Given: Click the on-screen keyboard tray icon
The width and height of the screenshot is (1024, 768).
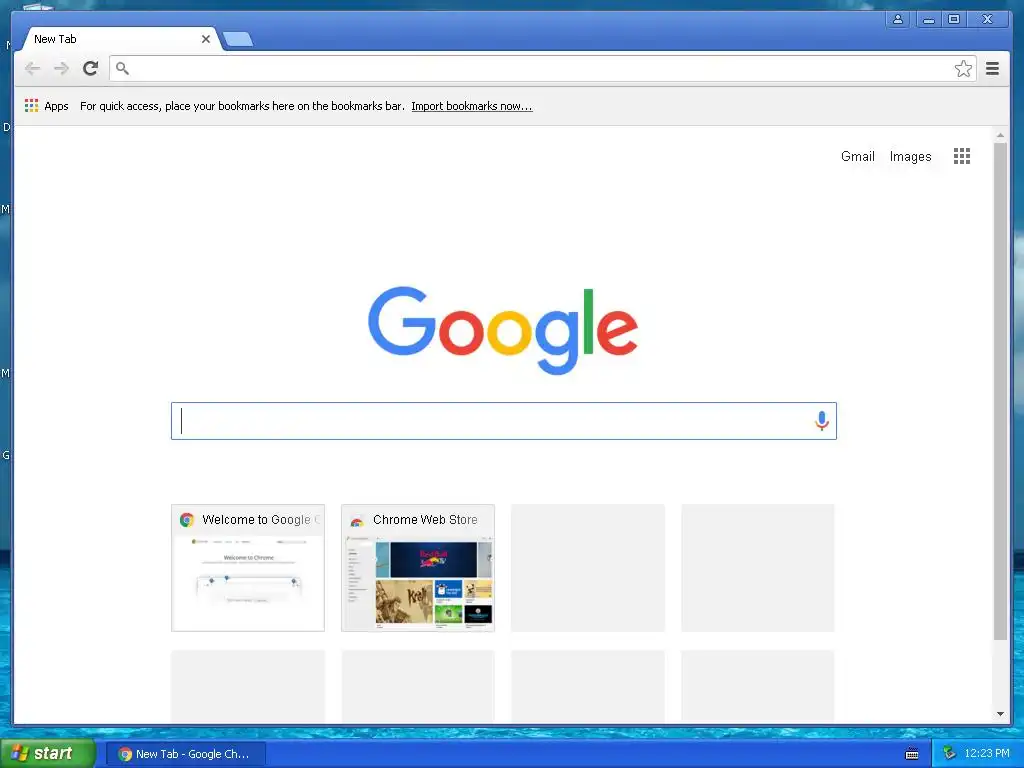Looking at the screenshot, I should click(912, 754).
